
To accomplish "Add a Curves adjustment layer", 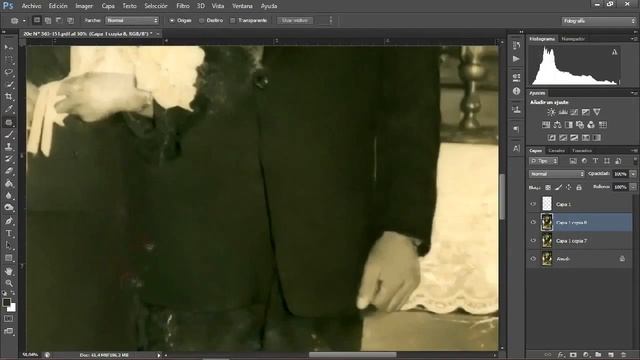I will click(x=574, y=112).
